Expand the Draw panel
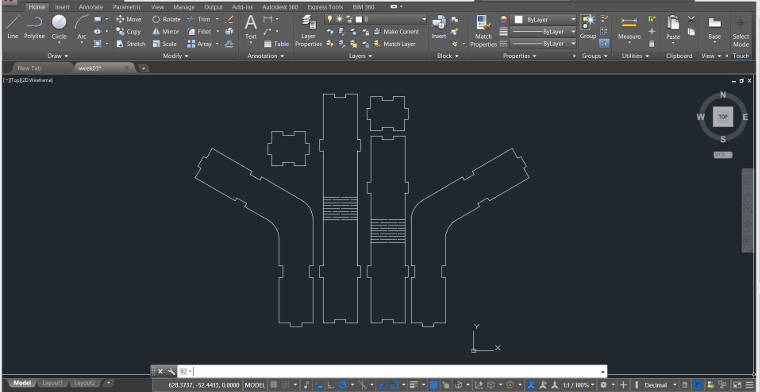This screenshot has width=760, height=392. [x=58, y=56]
